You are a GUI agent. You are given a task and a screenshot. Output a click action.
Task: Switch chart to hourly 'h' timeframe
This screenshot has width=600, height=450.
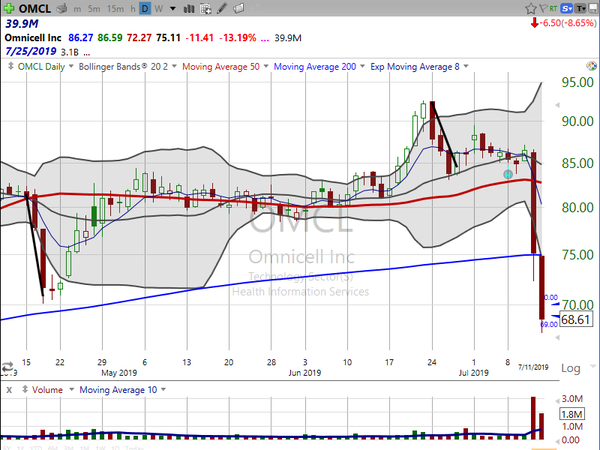pos(132,8)
